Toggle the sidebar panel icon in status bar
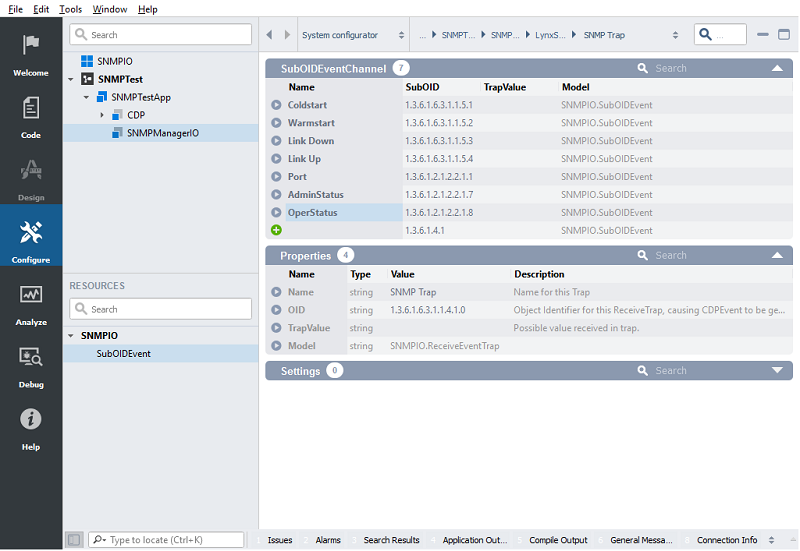The height and width of the screenshot is (551, 800). click(74, 540)
